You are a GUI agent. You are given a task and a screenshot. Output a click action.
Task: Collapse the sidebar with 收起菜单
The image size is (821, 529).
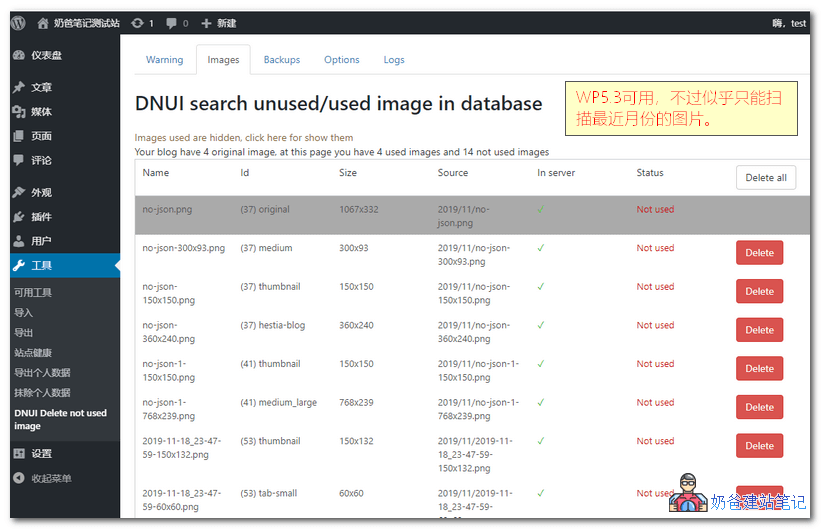tap(50, 478)
